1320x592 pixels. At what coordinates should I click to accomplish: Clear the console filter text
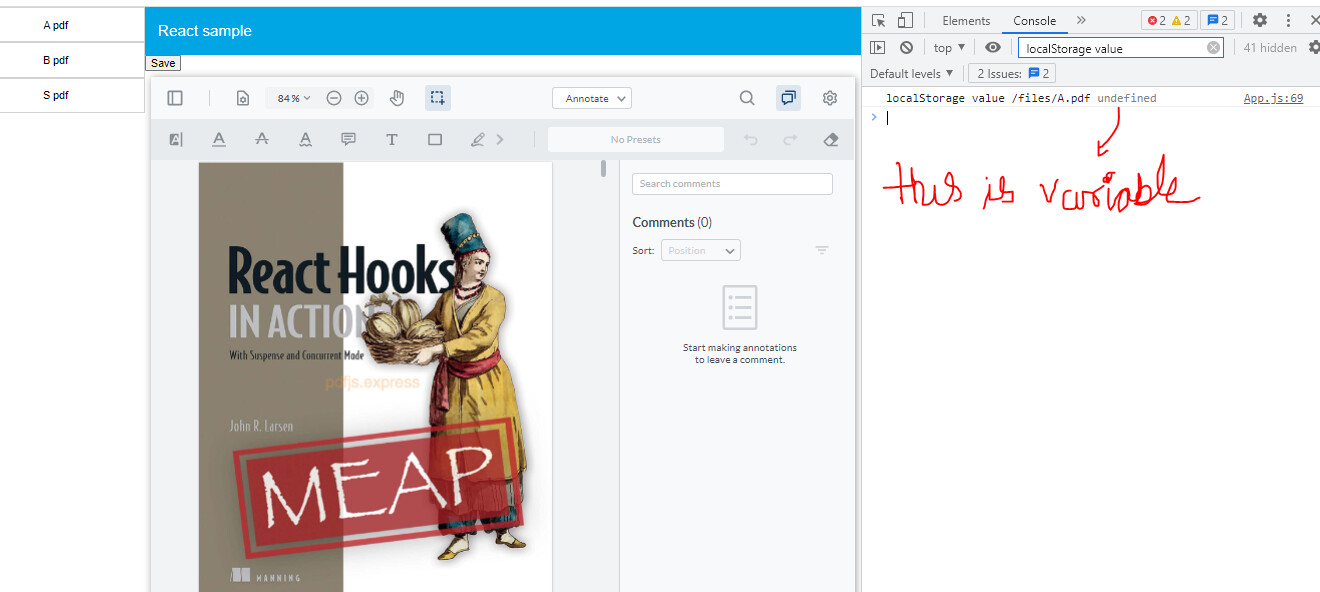point(1214,48)
